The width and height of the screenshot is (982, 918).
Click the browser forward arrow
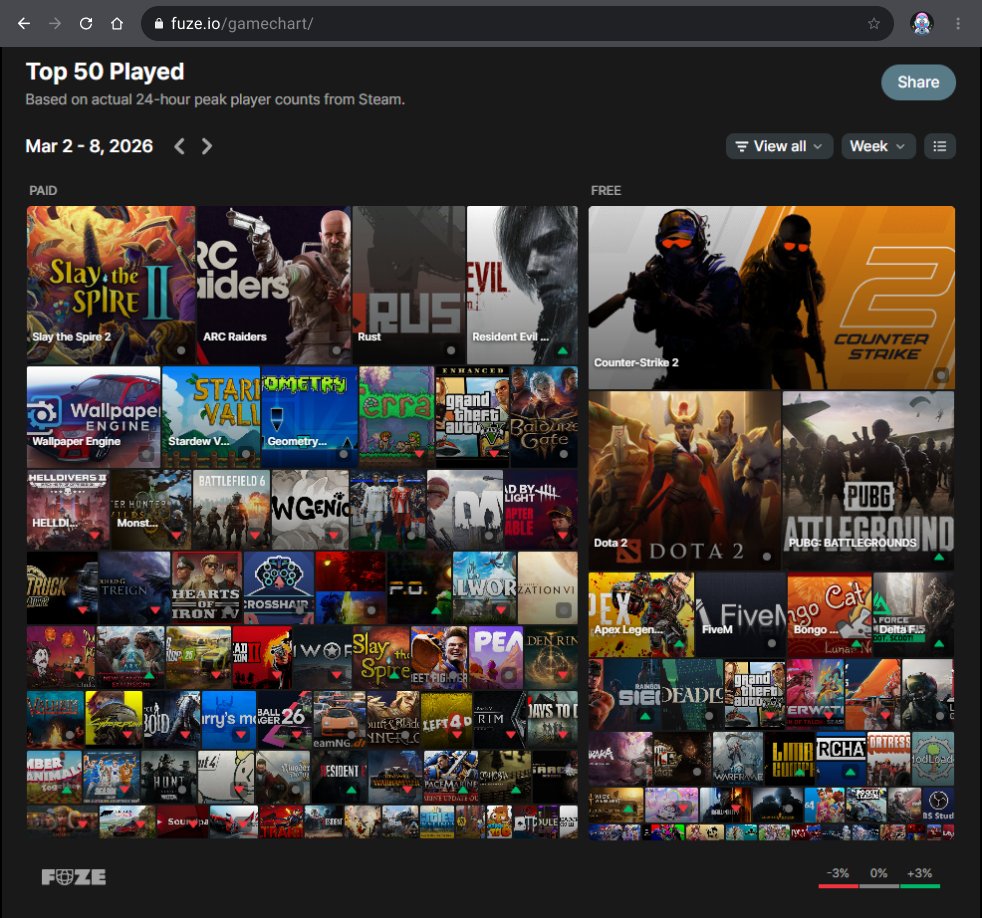(55, 24)
